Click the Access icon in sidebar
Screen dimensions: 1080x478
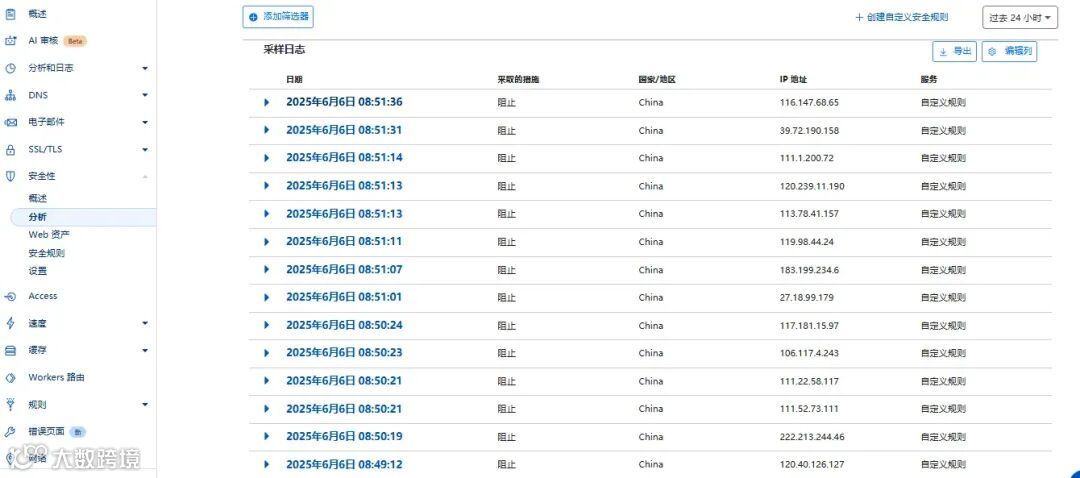pyautogui.click(x=10, y=296)
